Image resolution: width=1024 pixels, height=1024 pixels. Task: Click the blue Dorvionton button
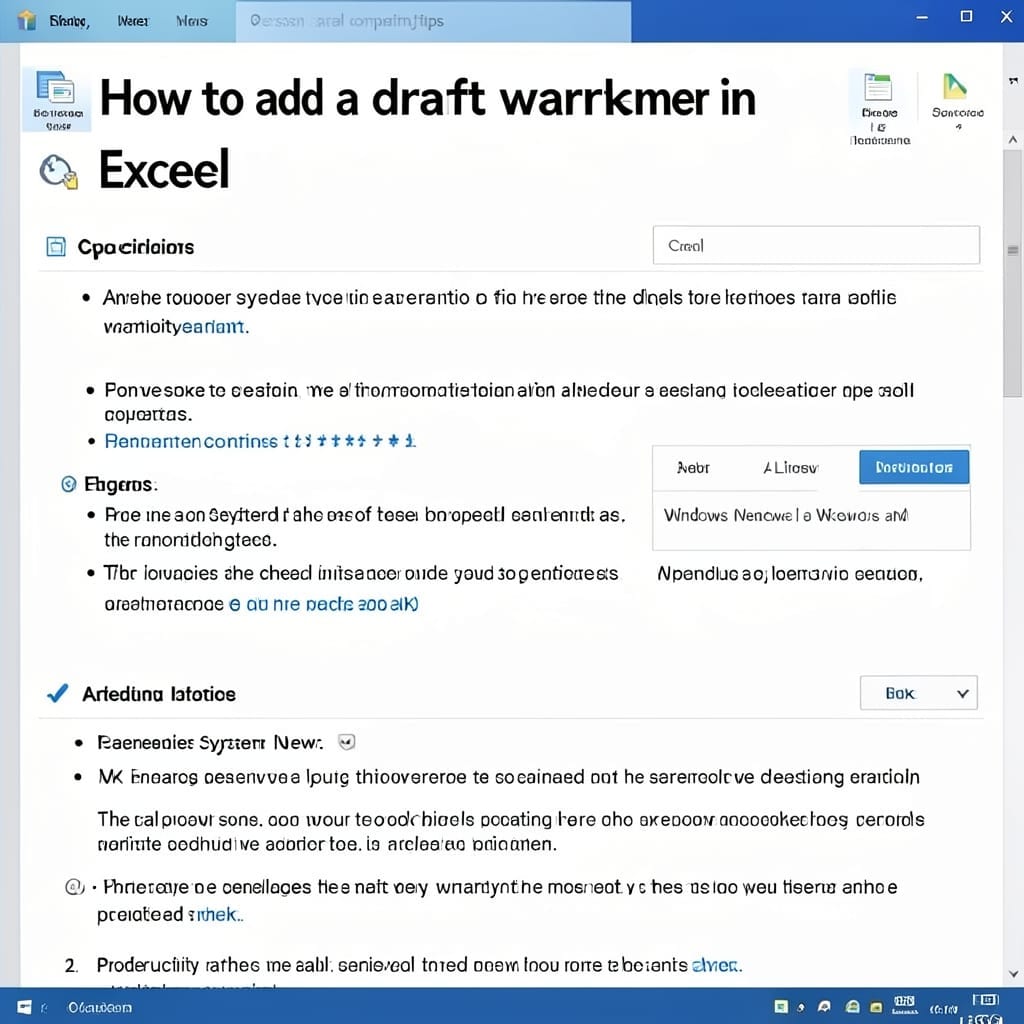pos(914,467)
